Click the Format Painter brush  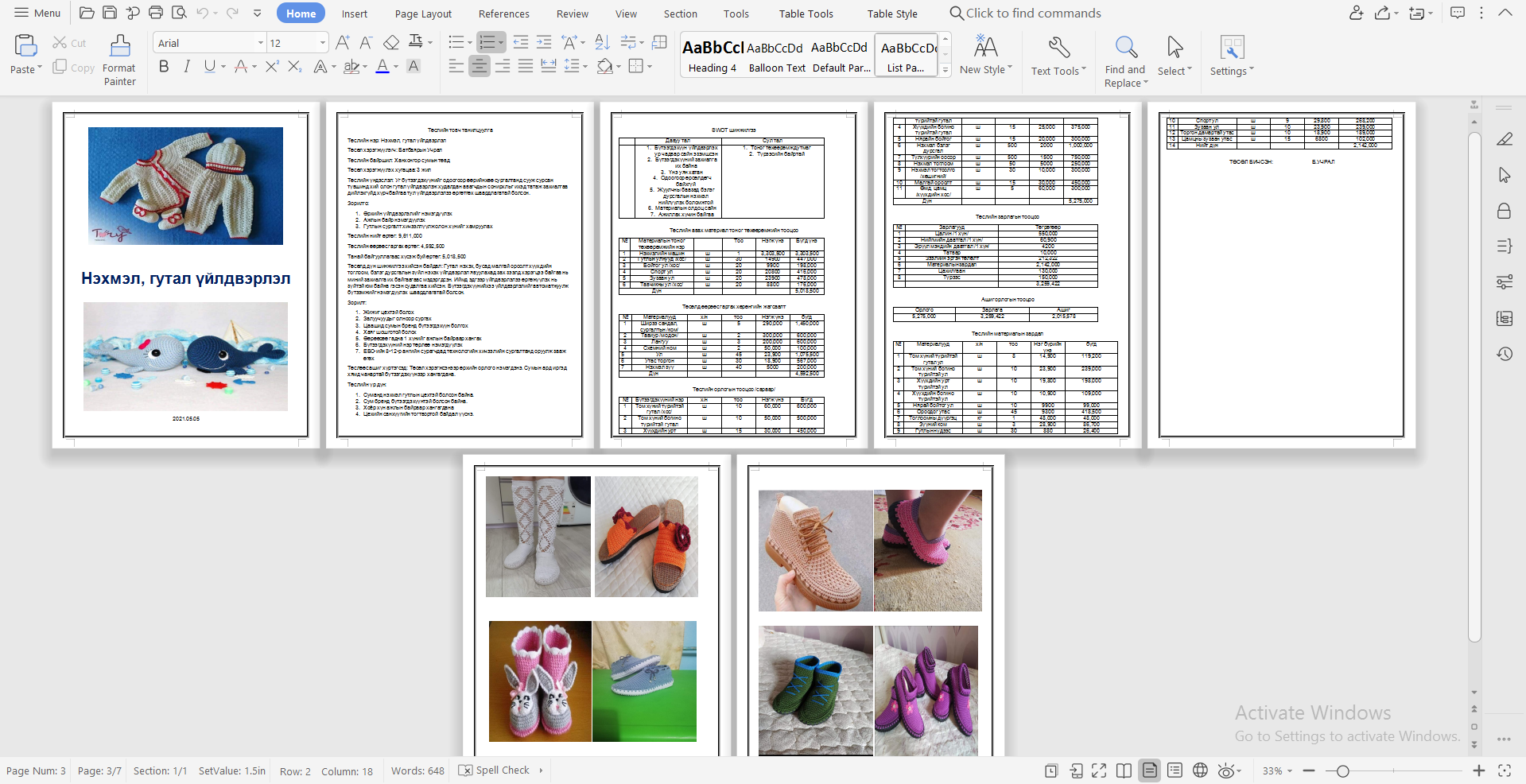point(120,46)
